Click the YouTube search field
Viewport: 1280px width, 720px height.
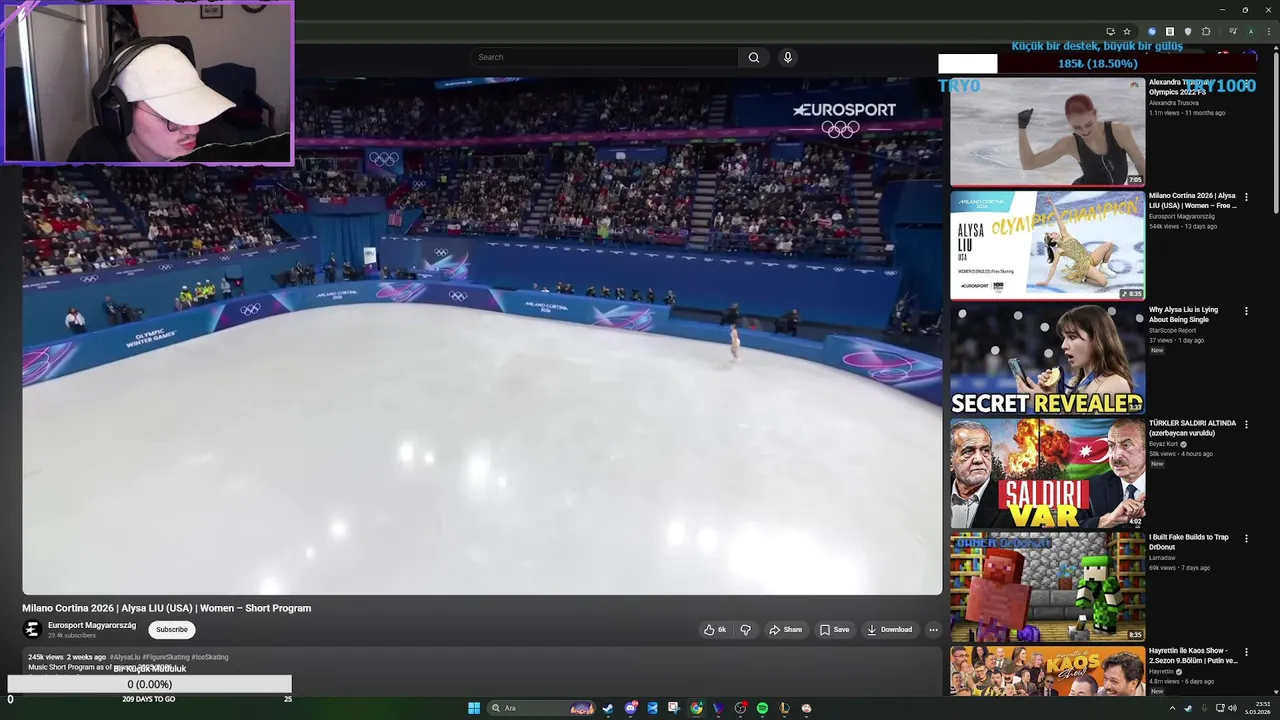point(606,57)
